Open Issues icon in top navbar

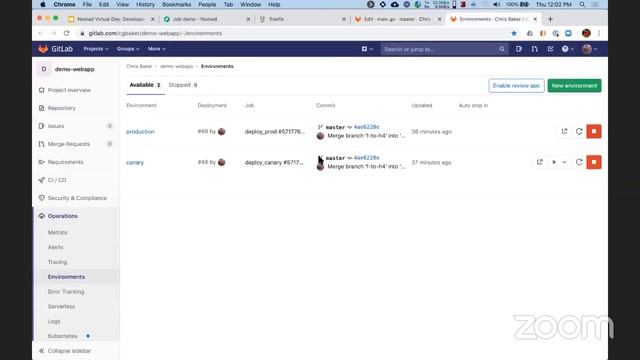518,49
